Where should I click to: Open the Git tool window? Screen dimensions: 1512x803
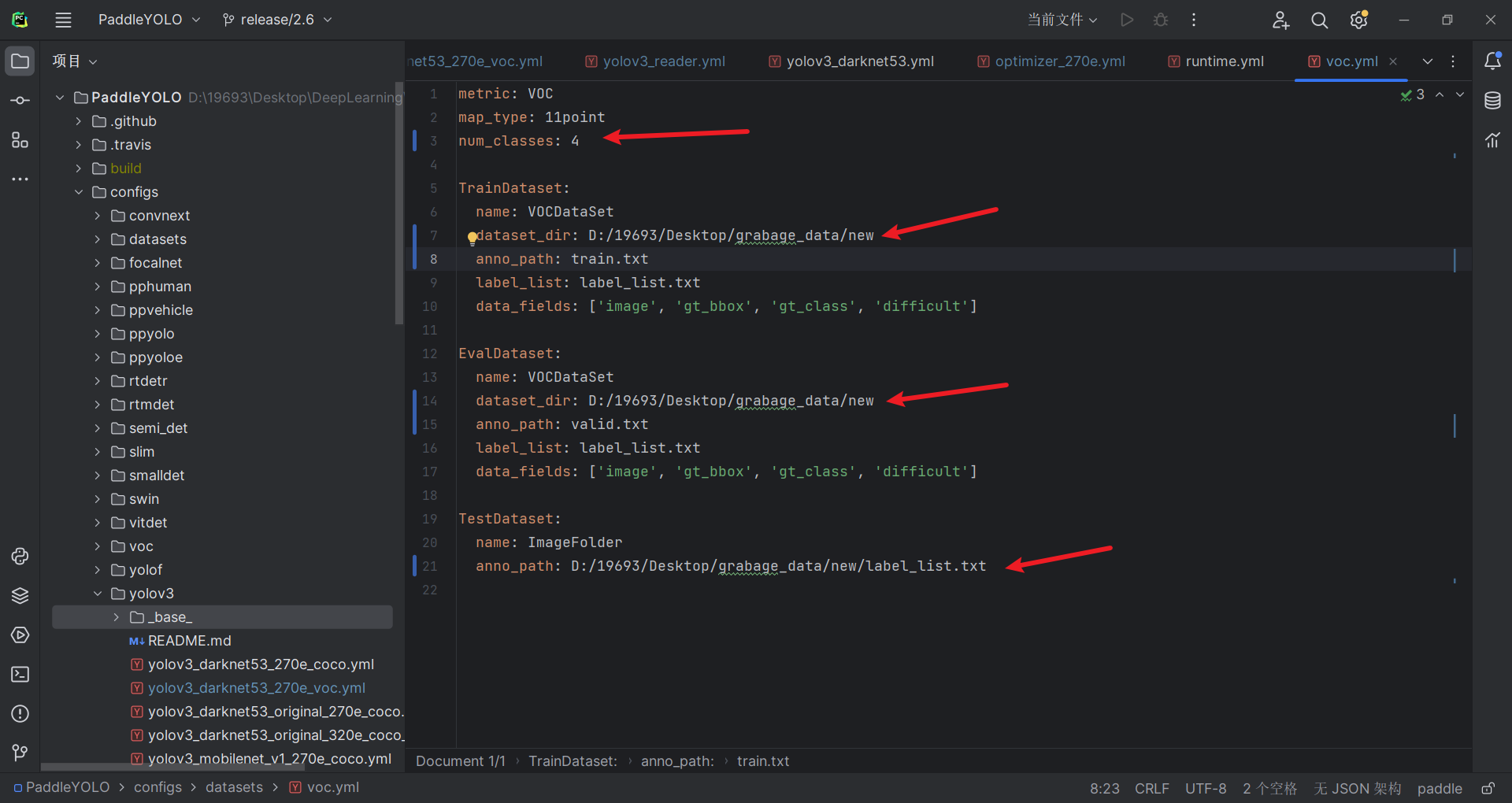[x=20, y=753]
